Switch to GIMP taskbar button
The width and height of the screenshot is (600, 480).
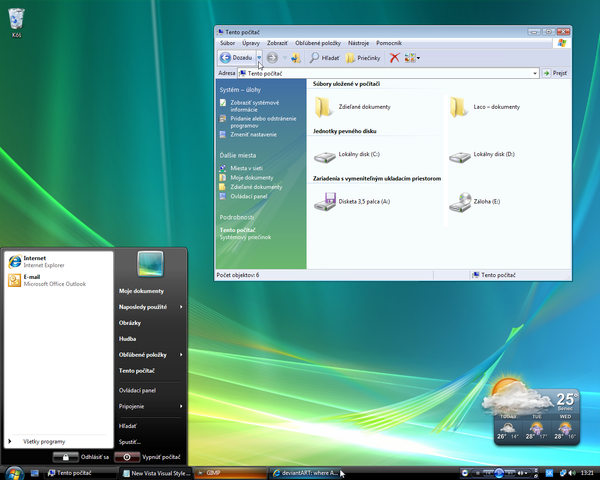pyautogui.click(x=230, y=473)
